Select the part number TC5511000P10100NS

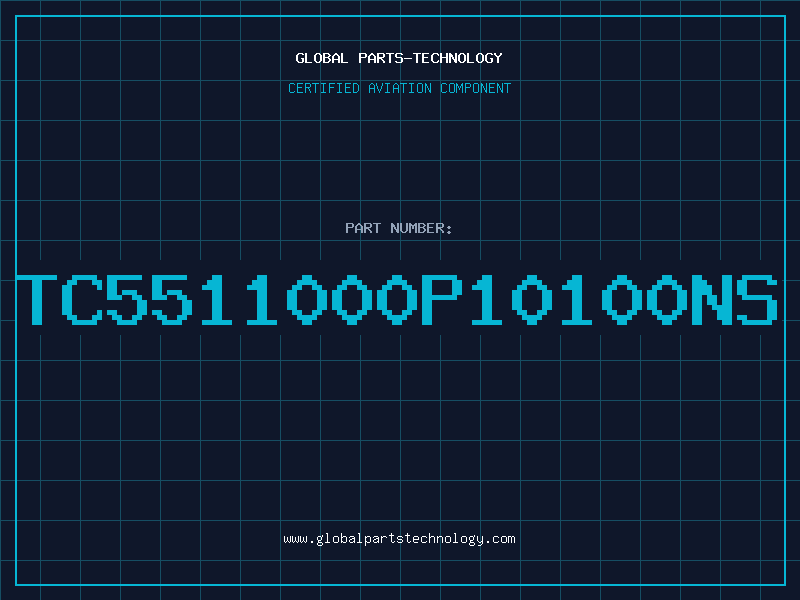pos(397,300)
